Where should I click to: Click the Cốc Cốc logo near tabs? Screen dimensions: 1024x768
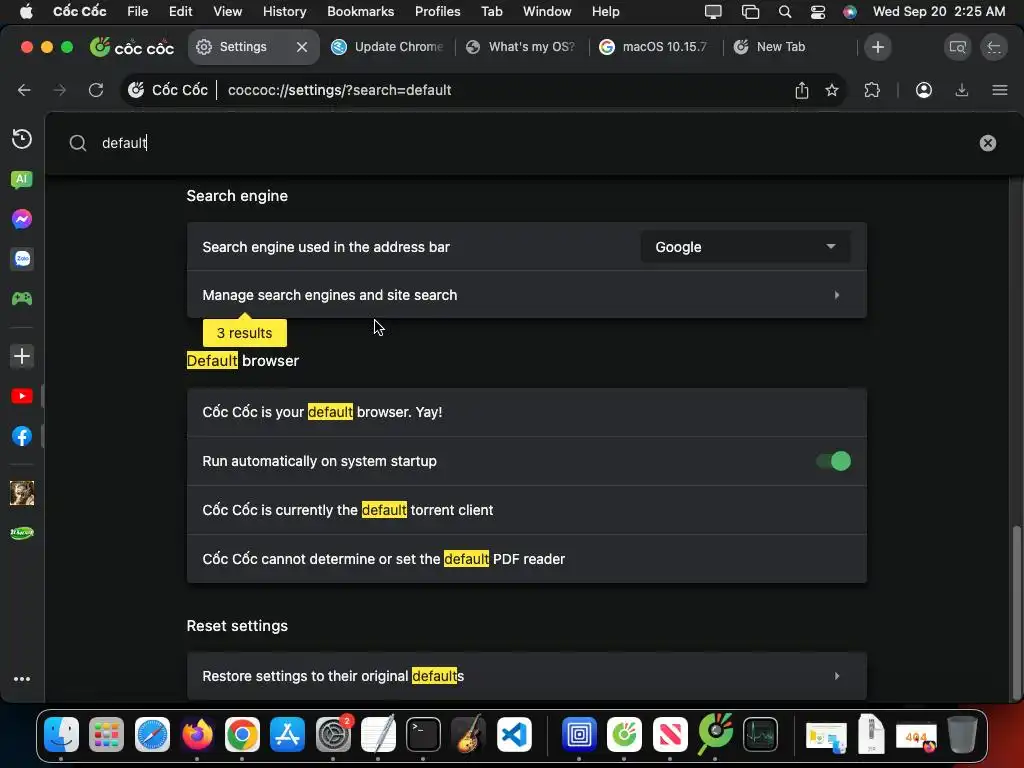(132, 47)
